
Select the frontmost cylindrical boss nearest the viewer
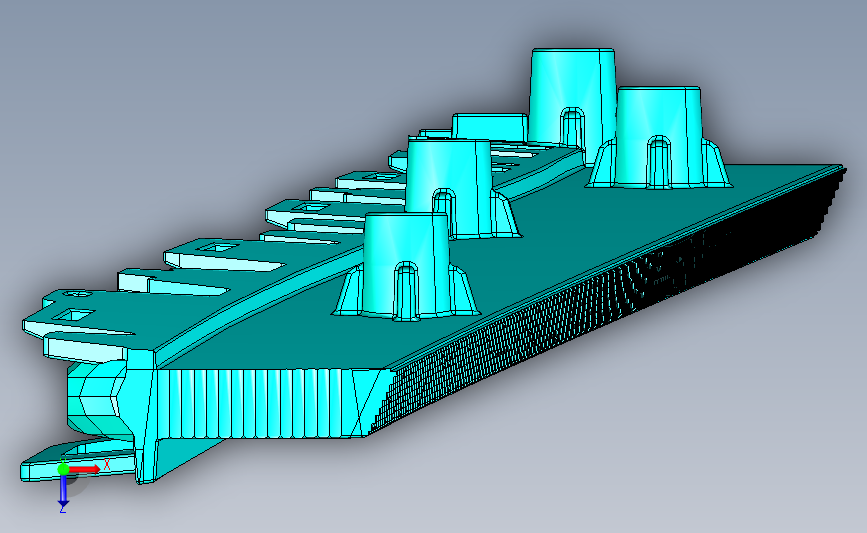point(406,265)
